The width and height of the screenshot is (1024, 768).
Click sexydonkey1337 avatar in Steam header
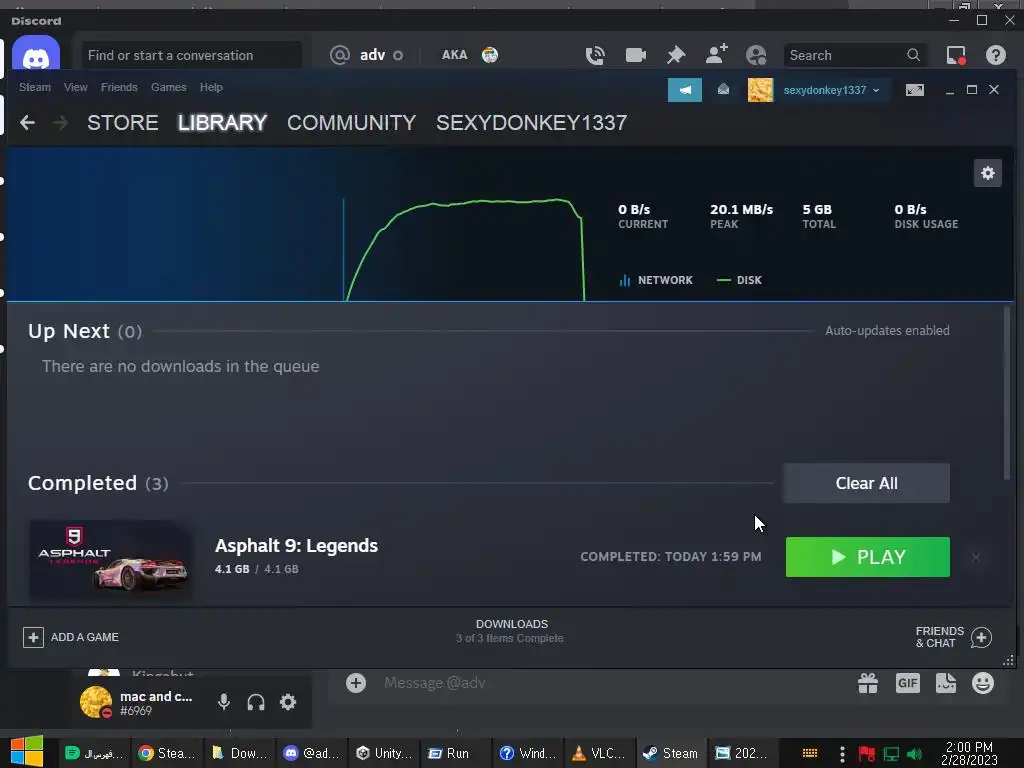point(760,90)
